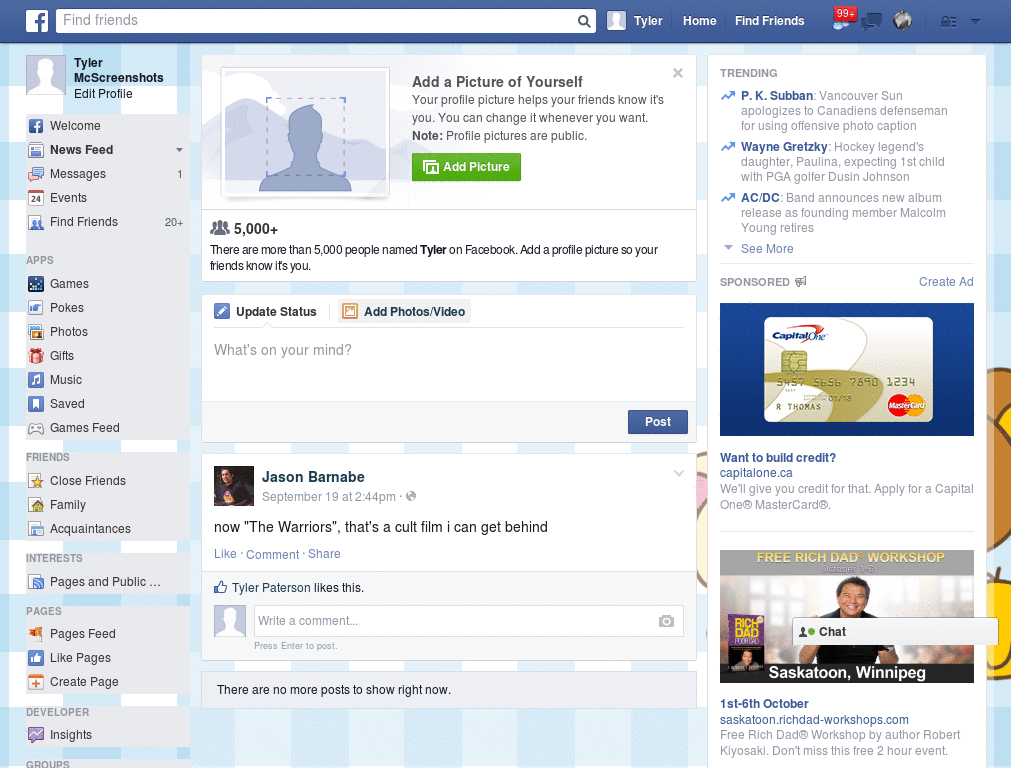This screenshot has height=768, width=1024.
Task: Open the notifications globe icon
Action: click(x=903, y=21)
